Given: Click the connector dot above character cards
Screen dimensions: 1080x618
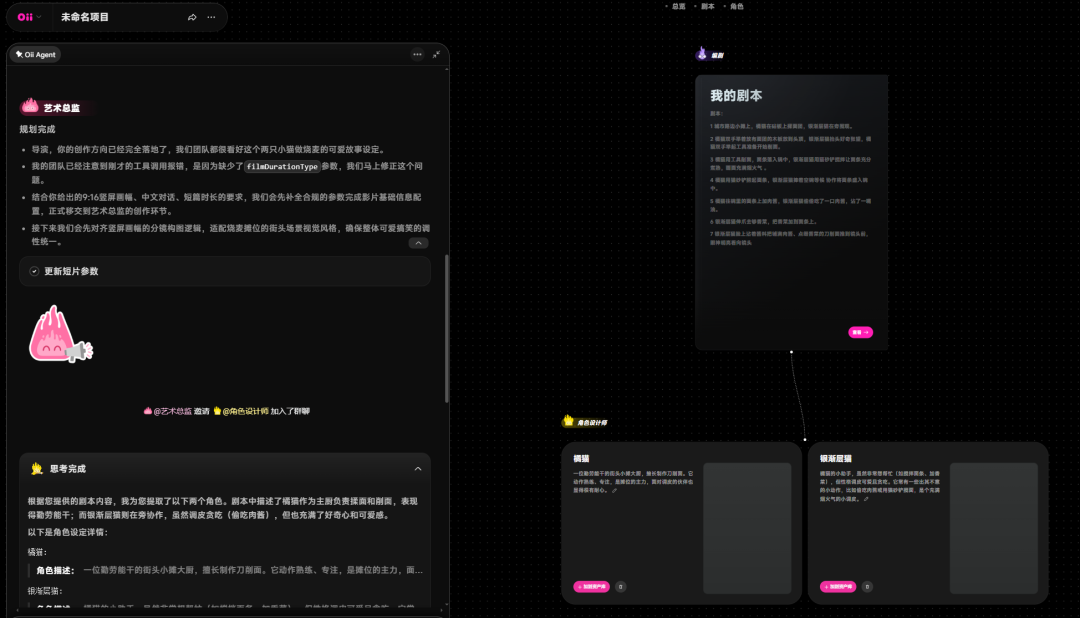Looking at the screenshot, I should [804, 440].
